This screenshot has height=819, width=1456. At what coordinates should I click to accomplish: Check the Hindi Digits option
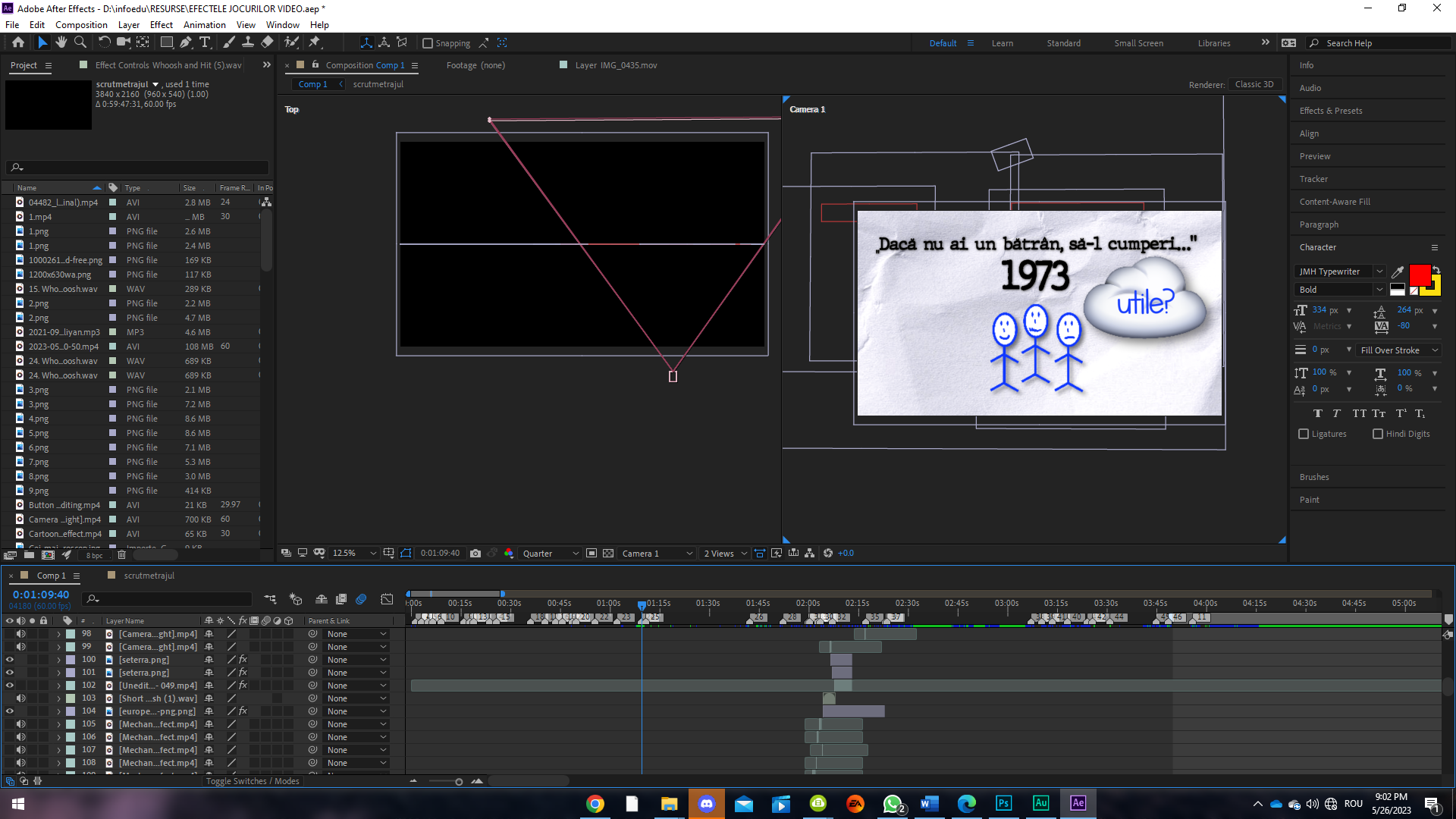pos(1378,435)
